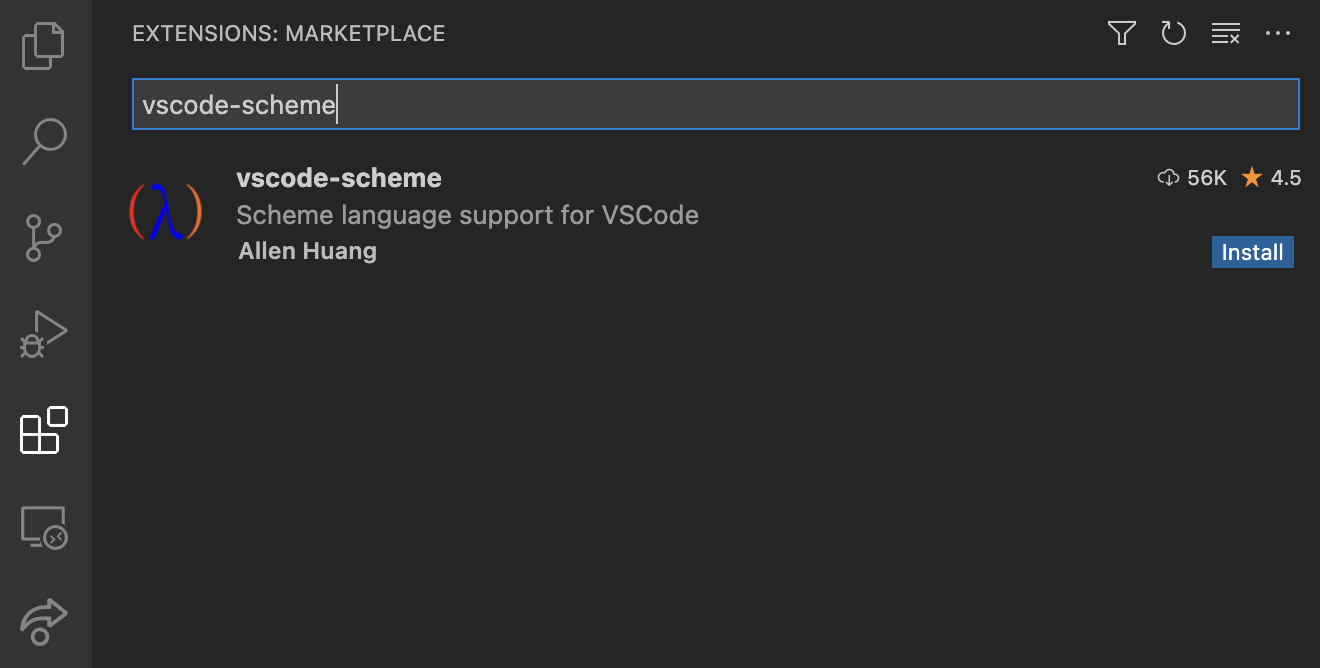The height and width of the screenshot is (668, 1320).
Task: Click the extension search input field
Action: (x=715, y=104)
